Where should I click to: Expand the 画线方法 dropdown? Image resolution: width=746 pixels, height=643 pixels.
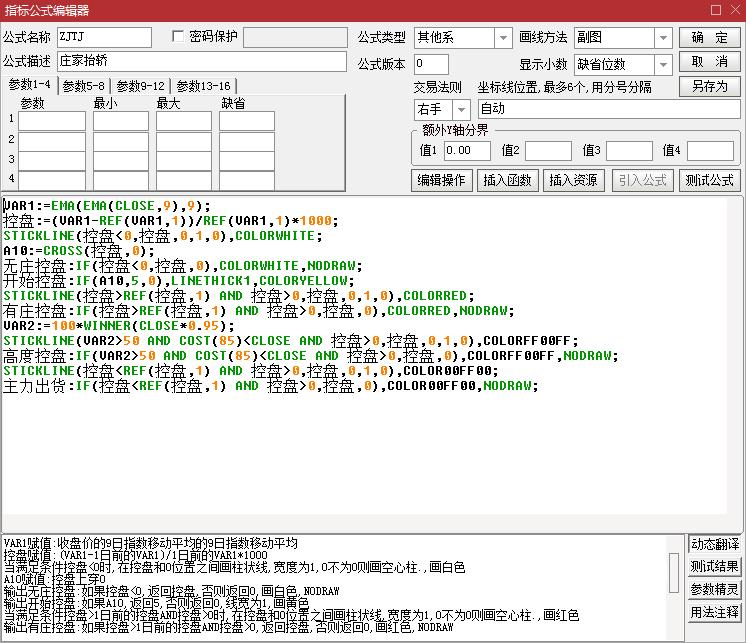click(x=663, y=38)
